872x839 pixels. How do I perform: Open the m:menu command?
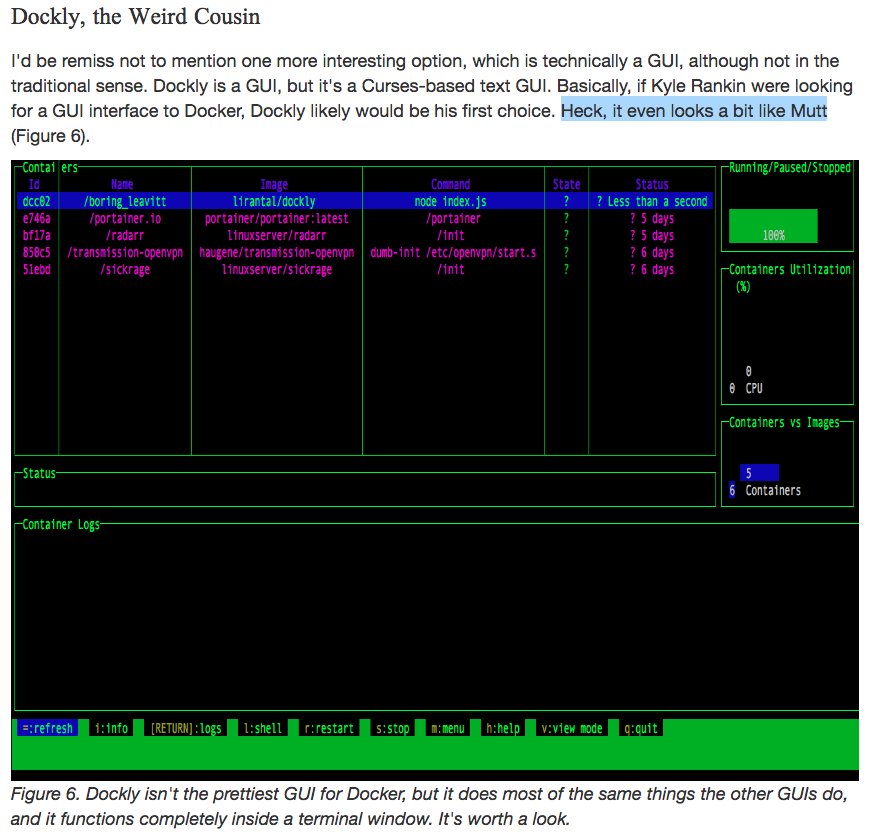click(x=448, y=728)
